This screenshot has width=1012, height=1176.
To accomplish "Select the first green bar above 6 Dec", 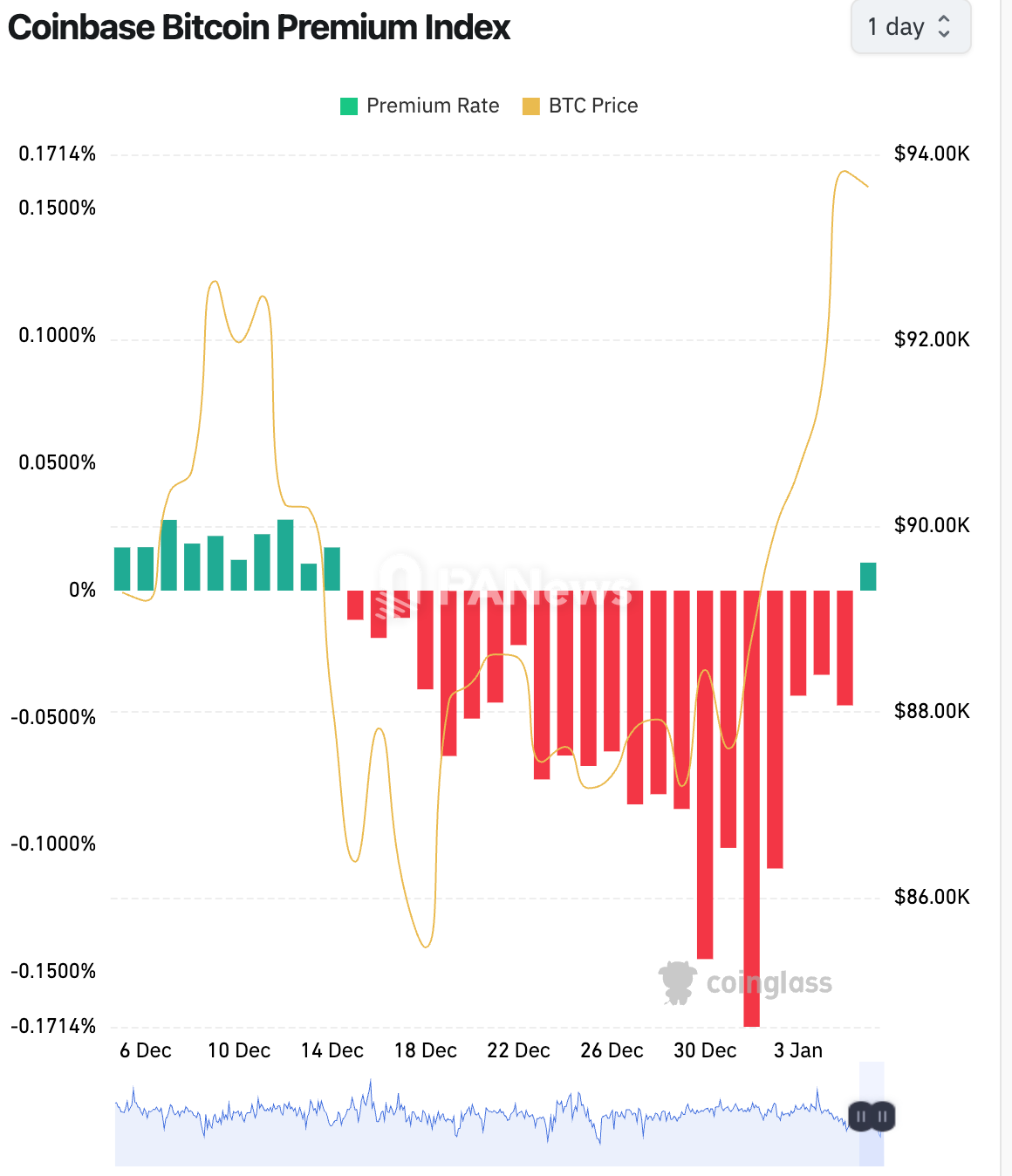I will (122, 569).
